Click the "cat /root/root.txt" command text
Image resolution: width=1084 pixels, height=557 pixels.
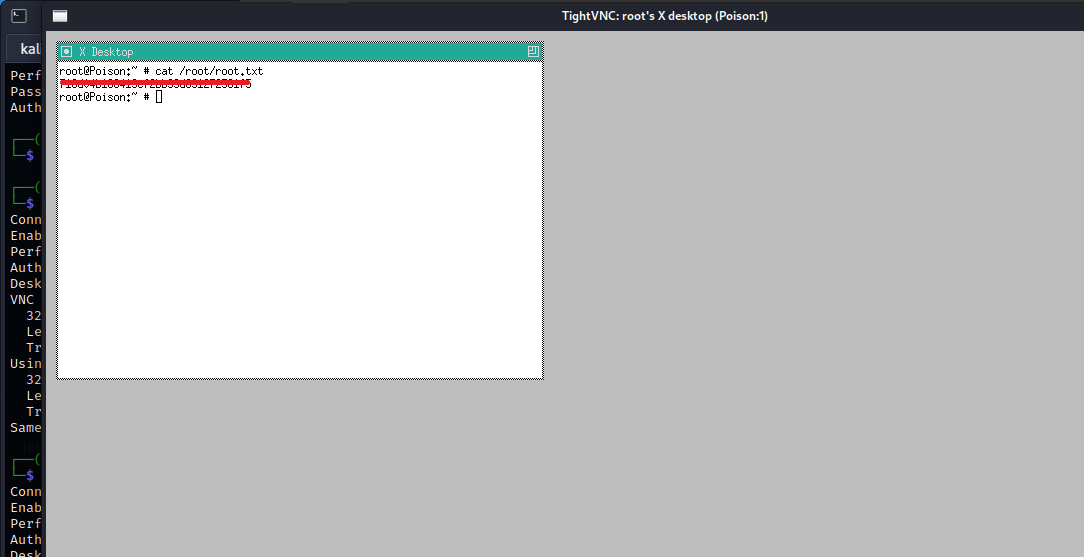click(208, 72)
